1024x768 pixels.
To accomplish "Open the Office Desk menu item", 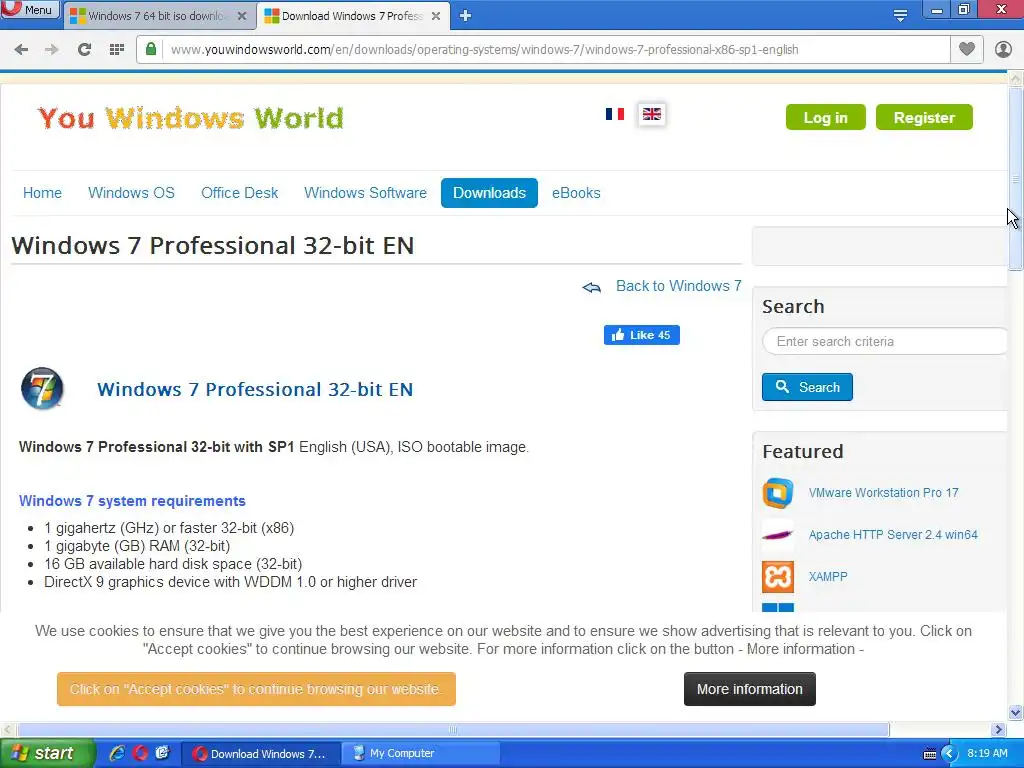I will point(240,193).
